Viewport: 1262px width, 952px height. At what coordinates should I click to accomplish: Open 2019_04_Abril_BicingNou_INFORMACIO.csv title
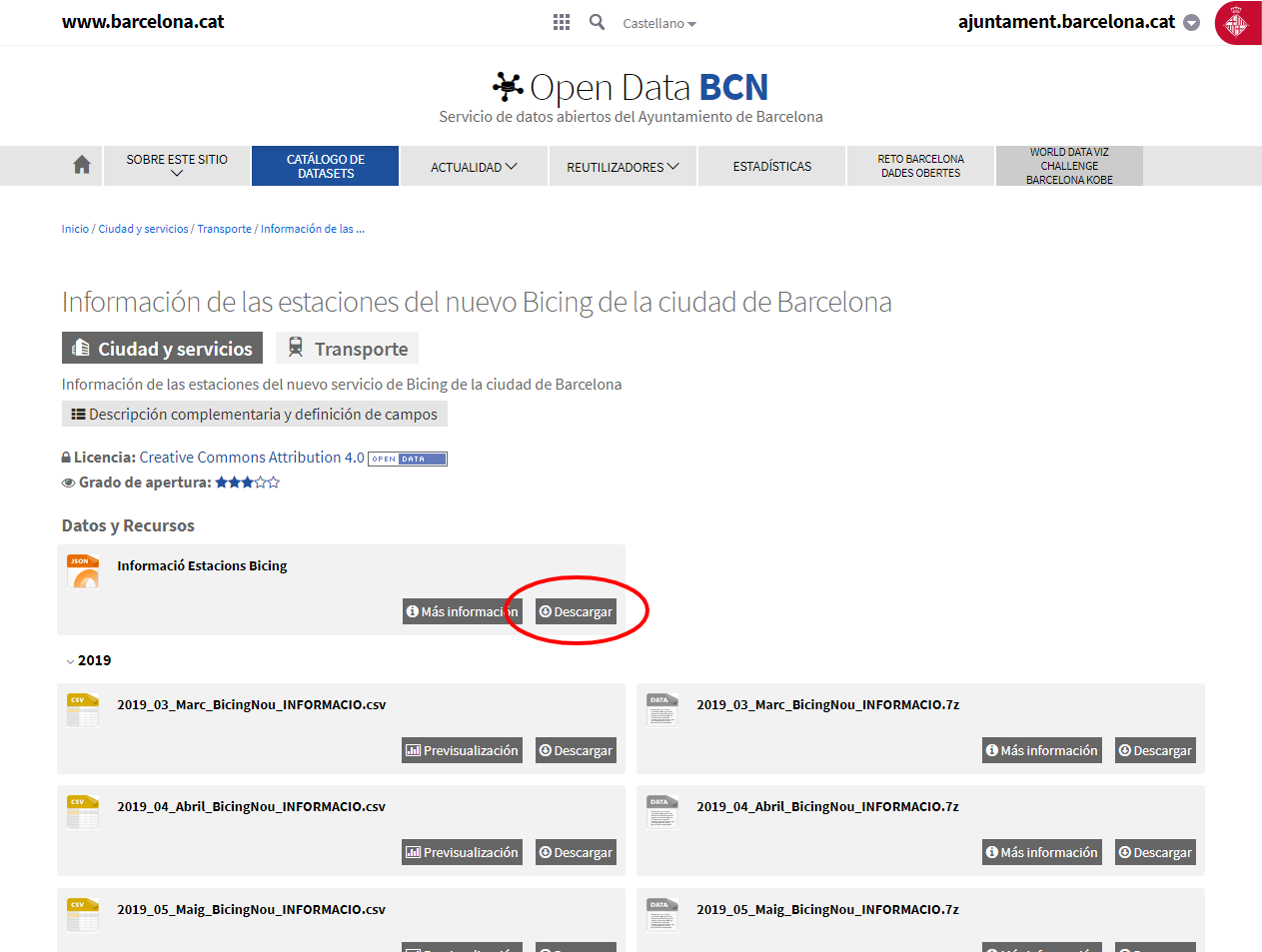point(251,806)
